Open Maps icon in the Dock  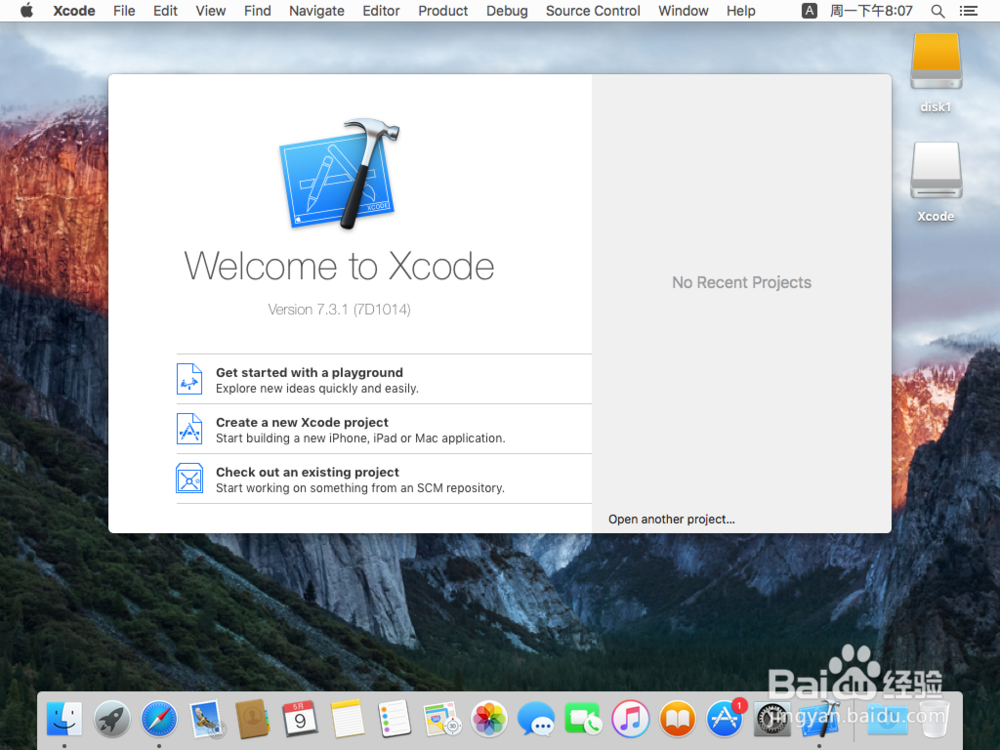[441, 719]
